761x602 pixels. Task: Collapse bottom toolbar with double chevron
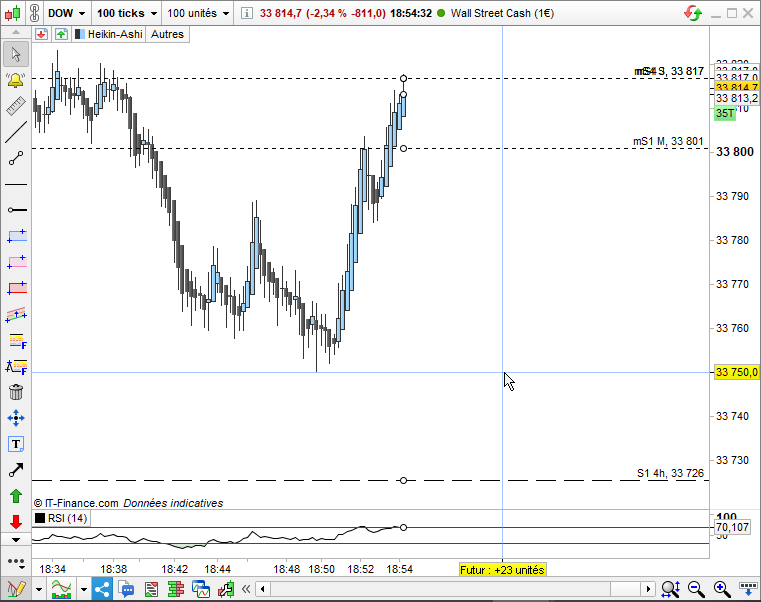[246, 589]
